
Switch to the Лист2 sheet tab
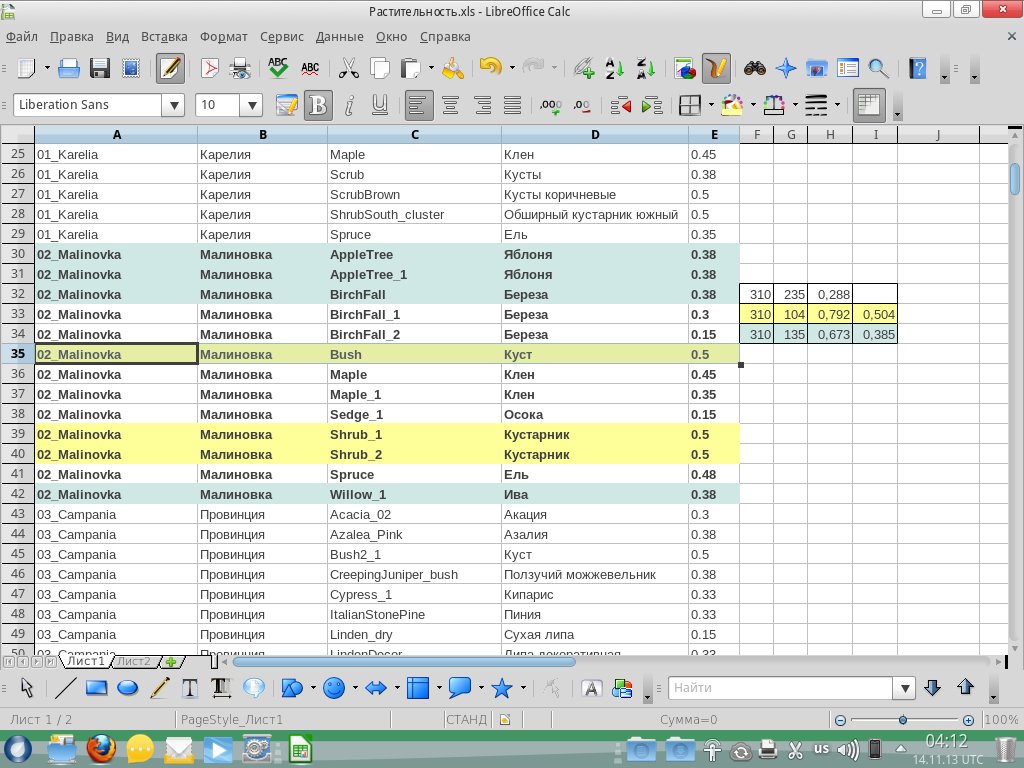133,662
